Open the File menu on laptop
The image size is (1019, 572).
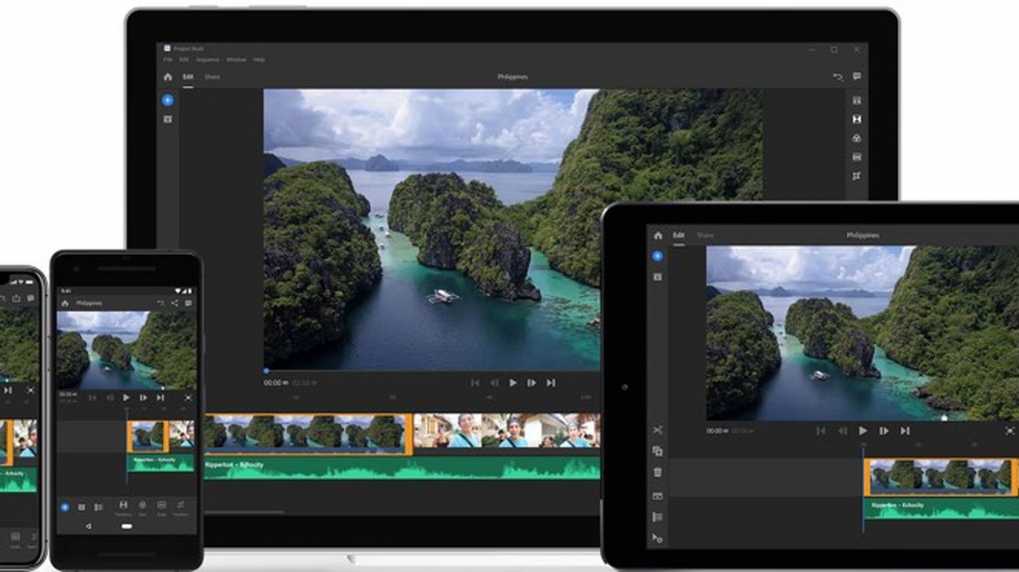[168, 60]
